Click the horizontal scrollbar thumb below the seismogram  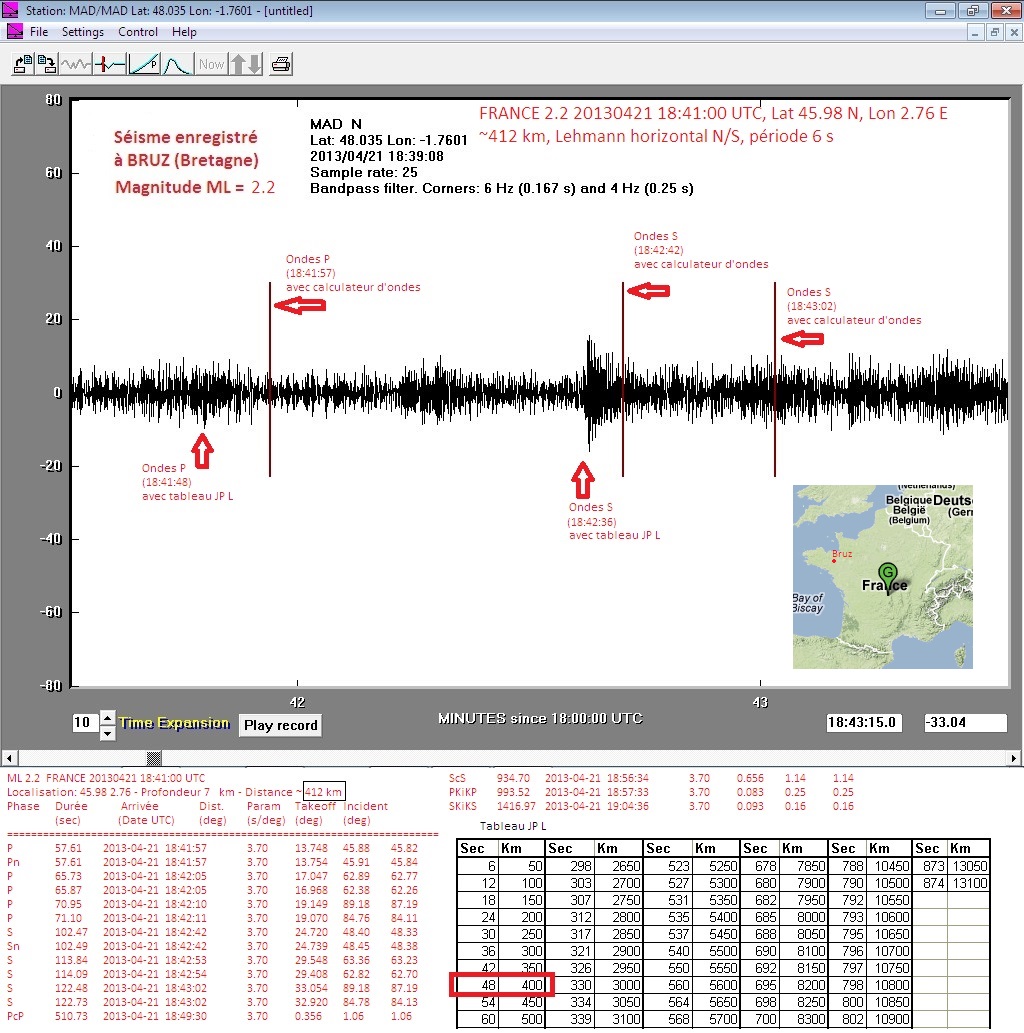click(153, 757)
